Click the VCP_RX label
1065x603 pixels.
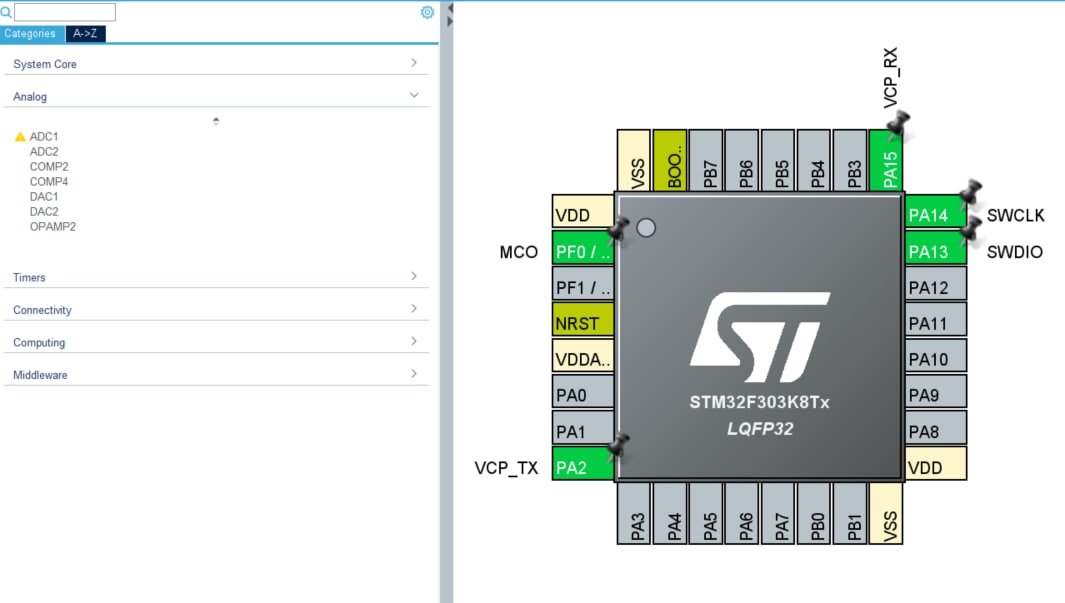coord(890,77)
